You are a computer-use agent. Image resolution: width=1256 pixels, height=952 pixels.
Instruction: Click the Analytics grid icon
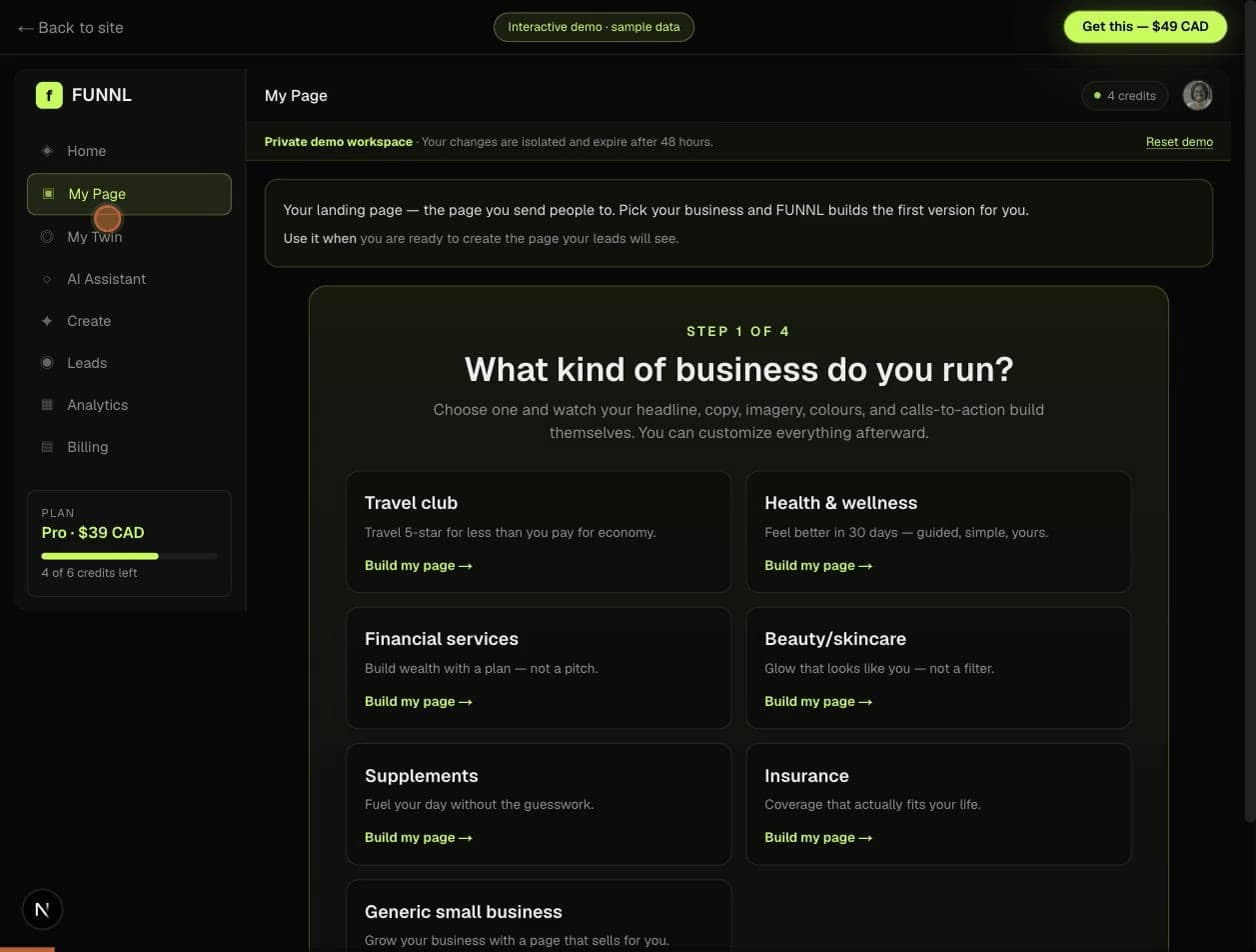click(x=47, y=405)
